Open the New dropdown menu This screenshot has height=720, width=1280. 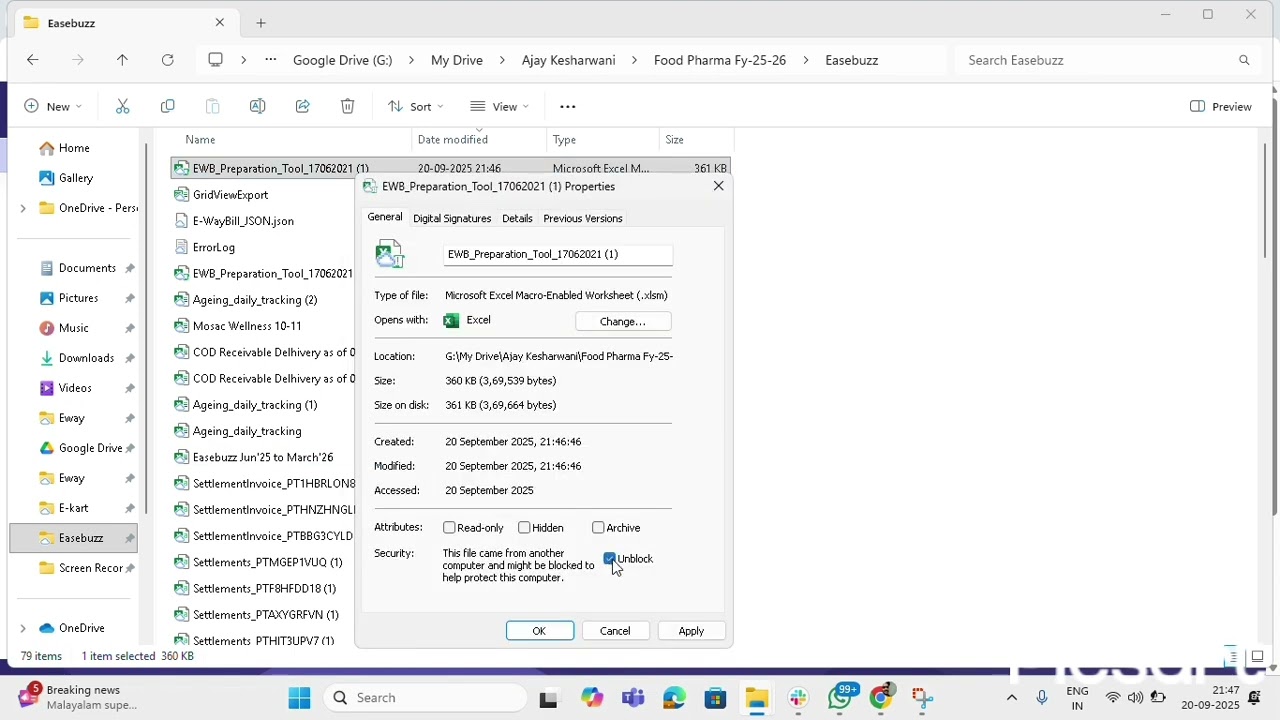pyautogui.click(x=53, y=106)
